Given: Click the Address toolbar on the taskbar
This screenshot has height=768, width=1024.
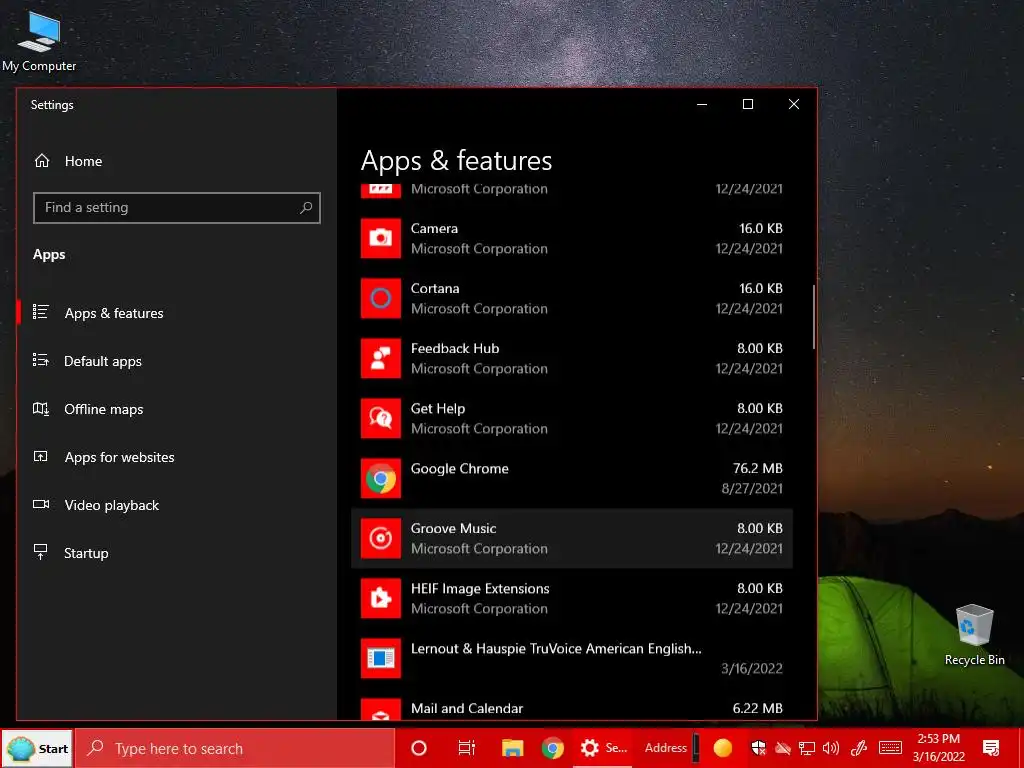Looking at the screenshot, I should pos(665,748).
